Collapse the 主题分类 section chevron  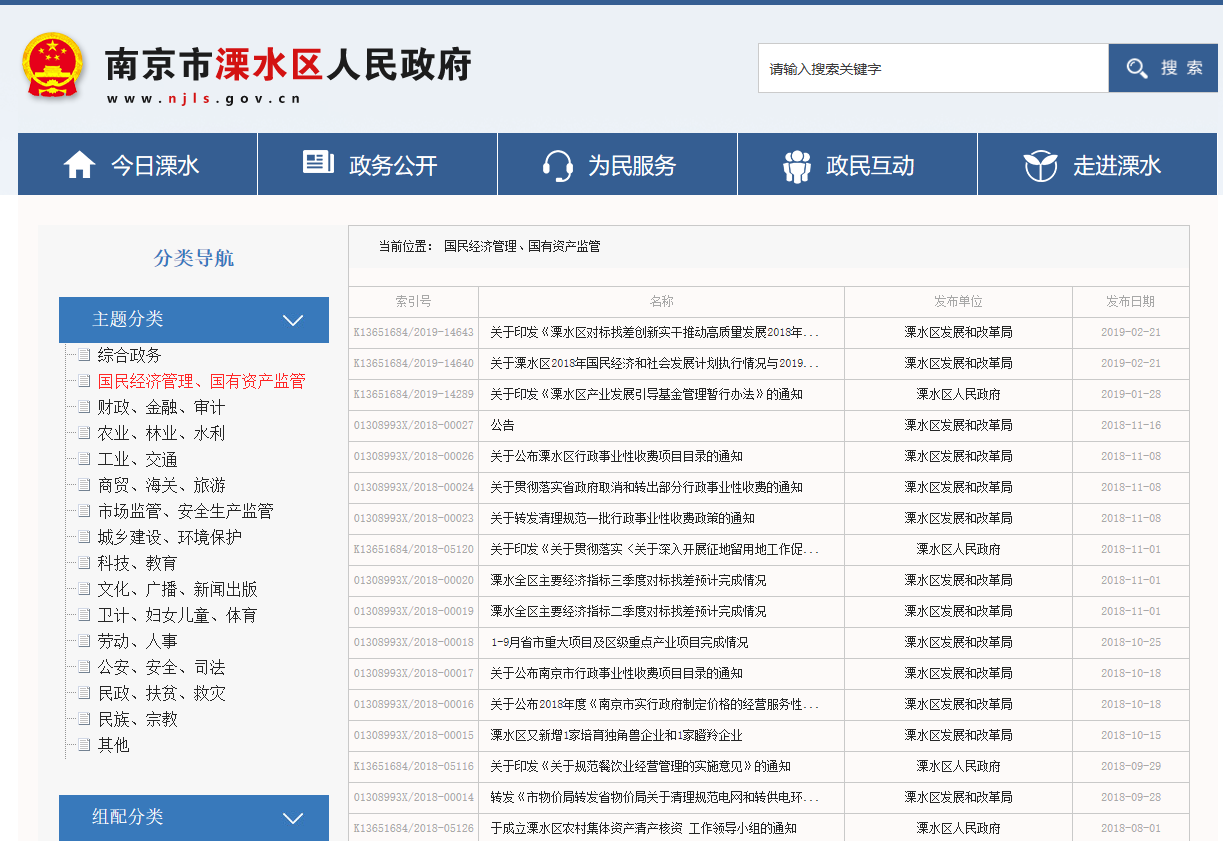(293, 320)
